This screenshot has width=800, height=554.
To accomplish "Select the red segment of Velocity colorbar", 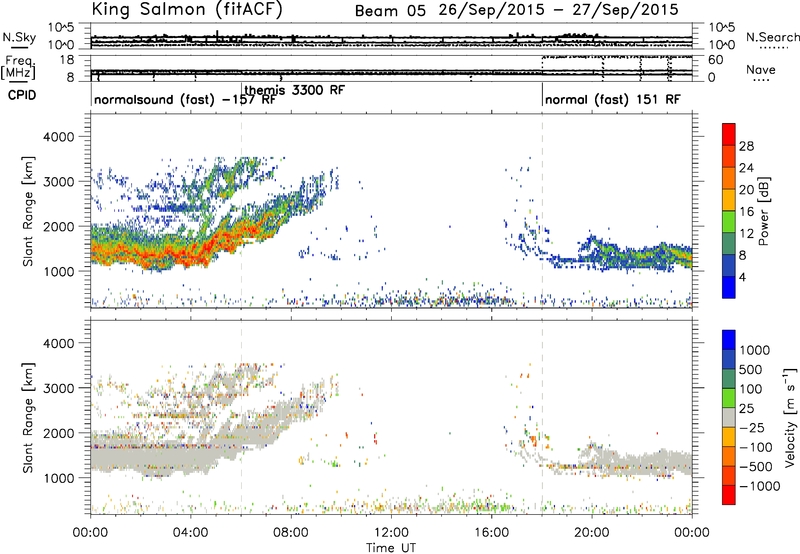I will pyautogui.click(x=729, y=495).
